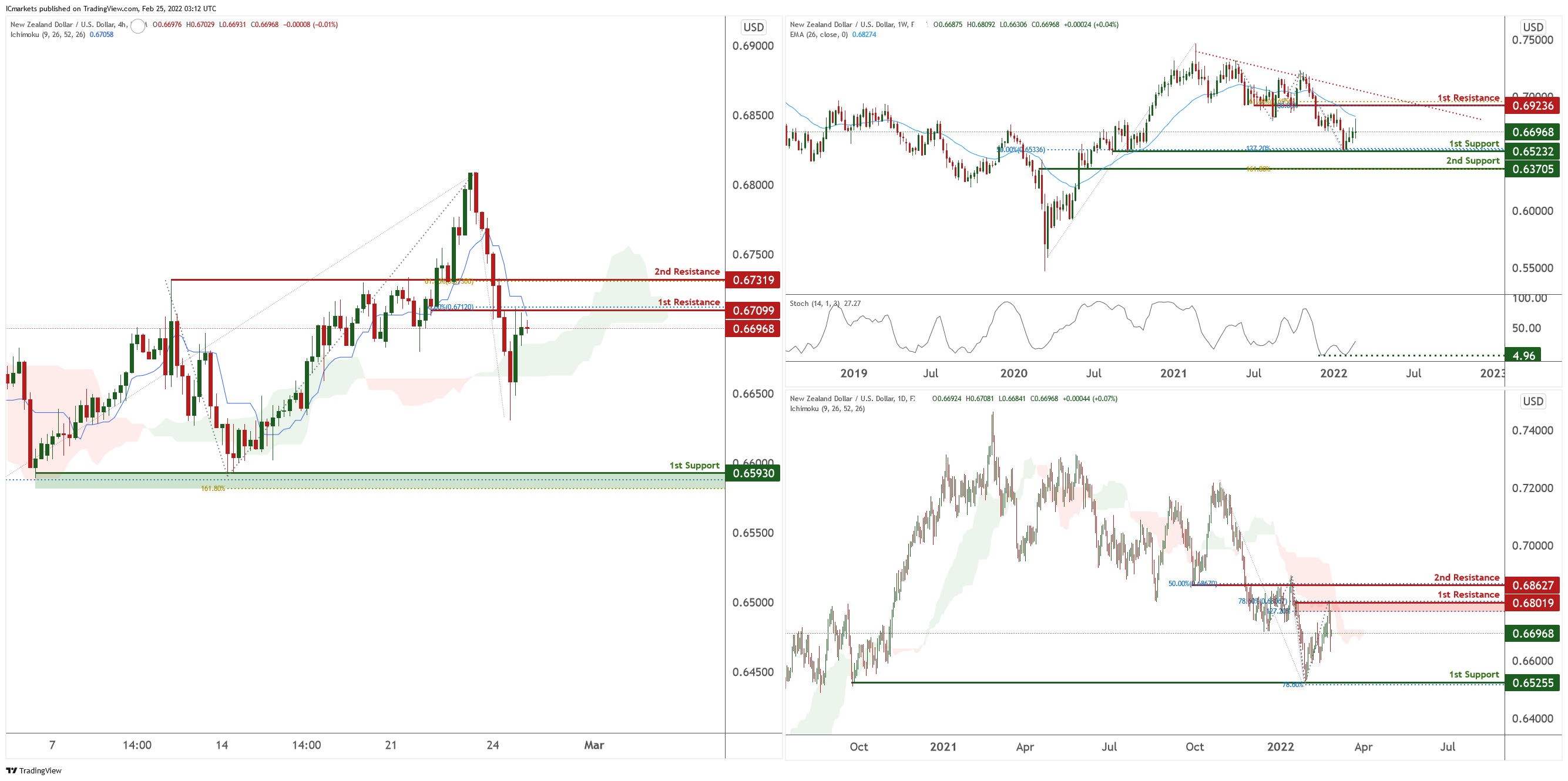Click the 4.96 Stoch level tag
Screen dimensions: 1568x781
coord(1523,355)
